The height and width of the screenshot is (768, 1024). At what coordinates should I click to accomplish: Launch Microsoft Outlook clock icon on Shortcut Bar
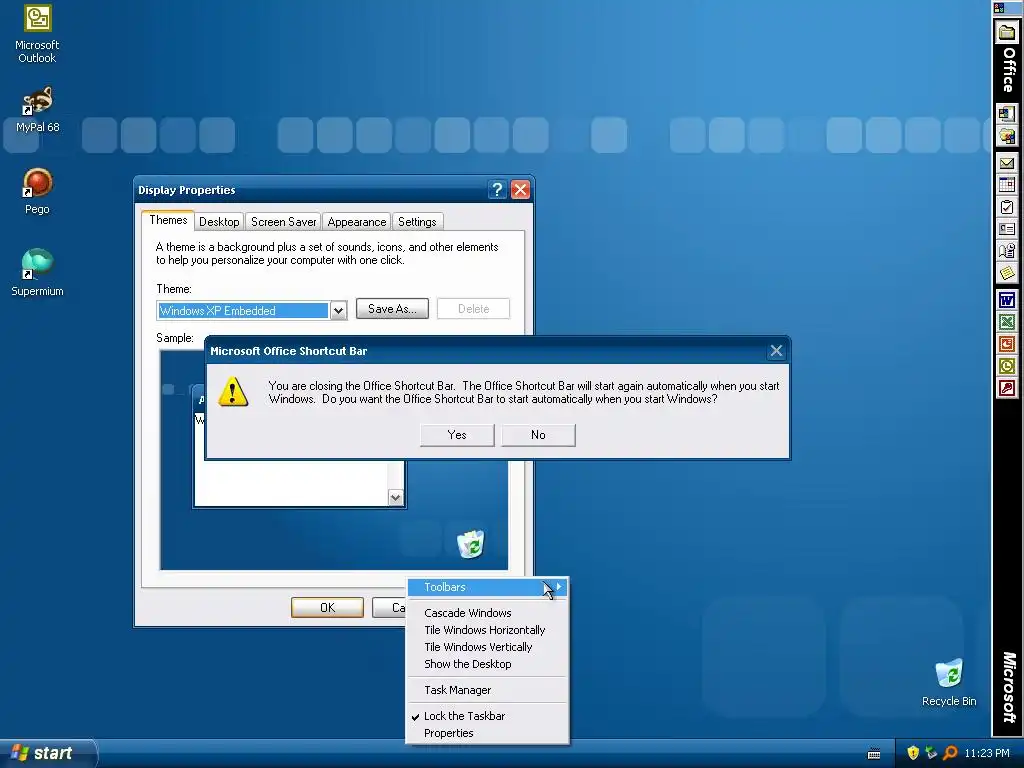coord(1006,366)
